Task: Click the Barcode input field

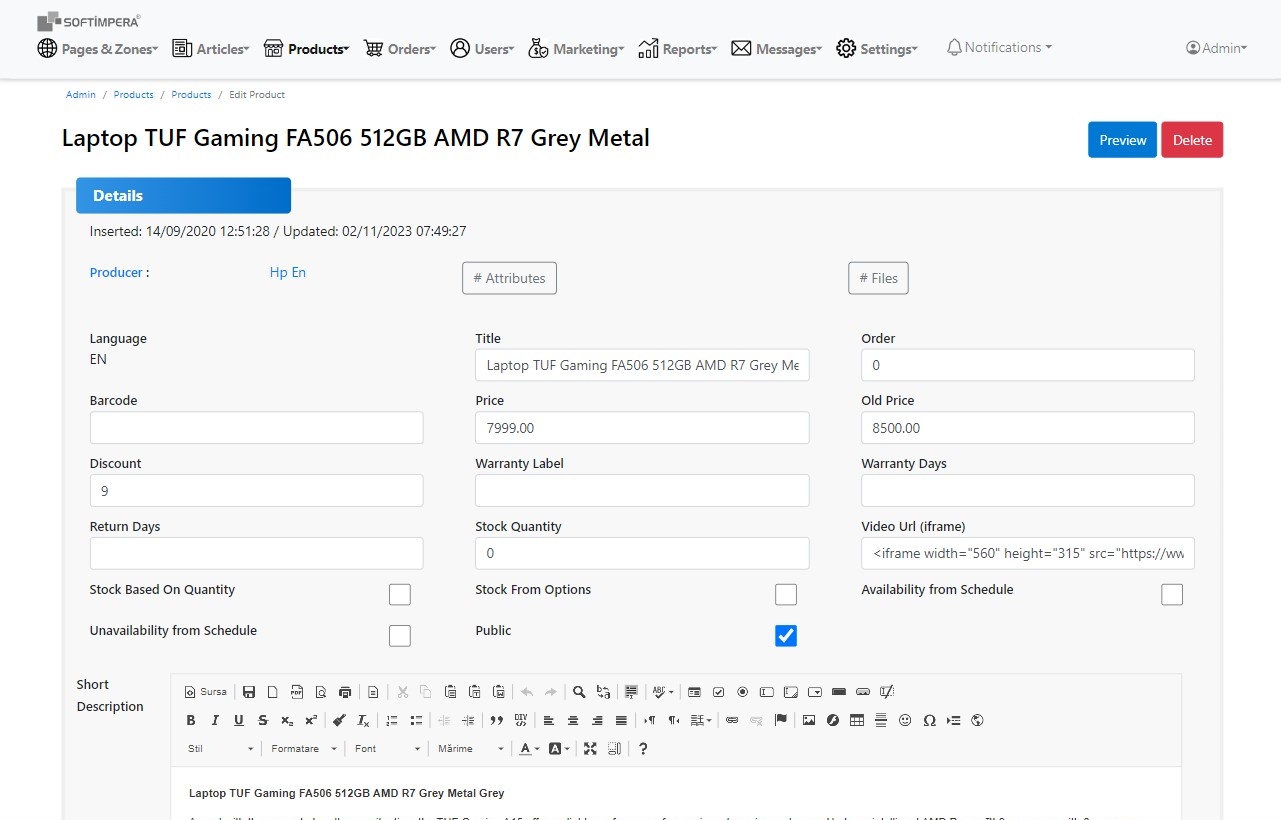Action: [256, 428]
